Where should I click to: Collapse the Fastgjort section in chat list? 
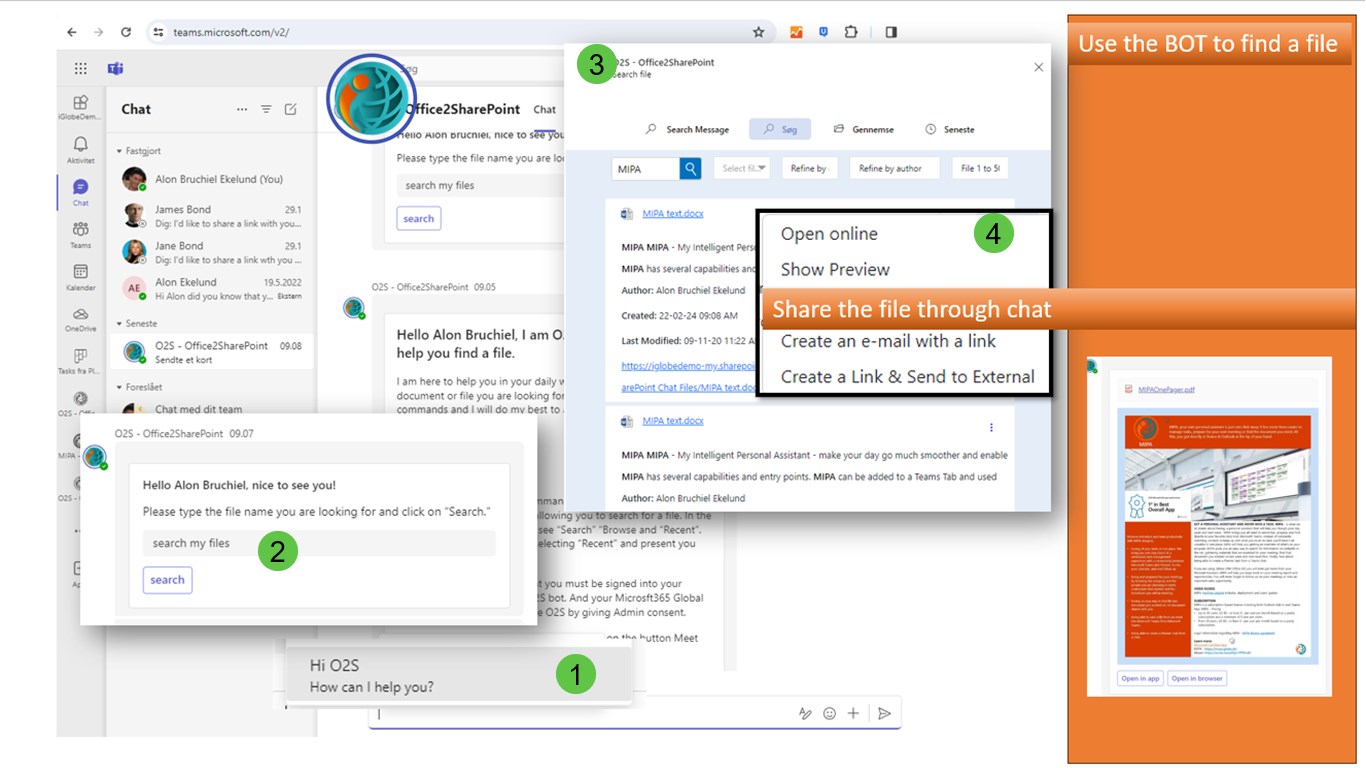(141, 151)
